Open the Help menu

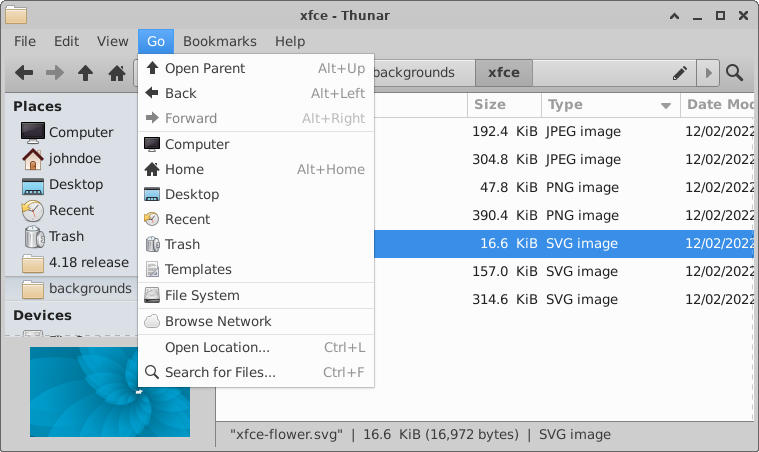pyautogui.click(x=290, y=42)
